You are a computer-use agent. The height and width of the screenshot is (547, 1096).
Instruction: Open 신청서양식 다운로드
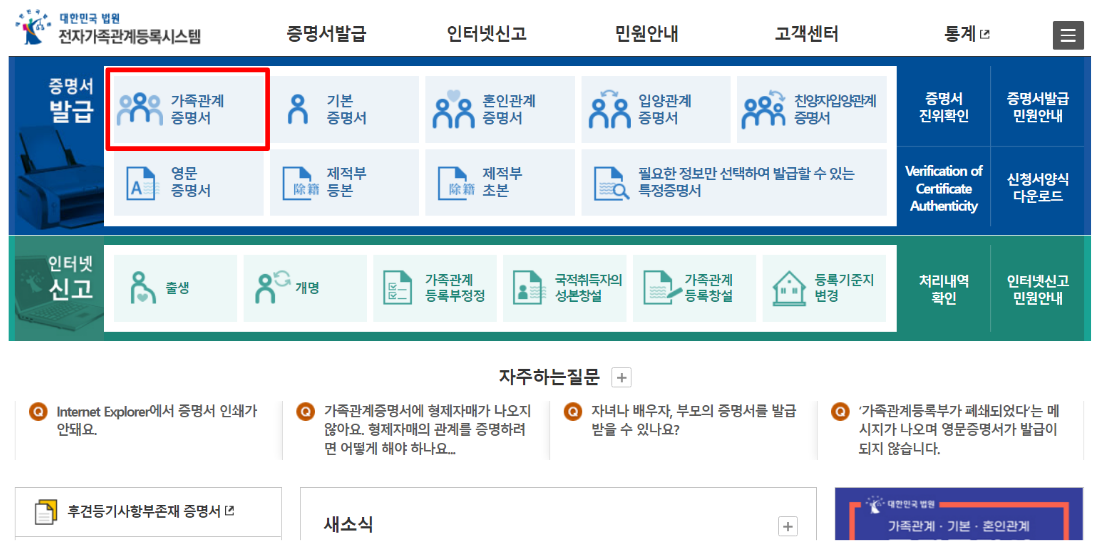pos(1038,189)
